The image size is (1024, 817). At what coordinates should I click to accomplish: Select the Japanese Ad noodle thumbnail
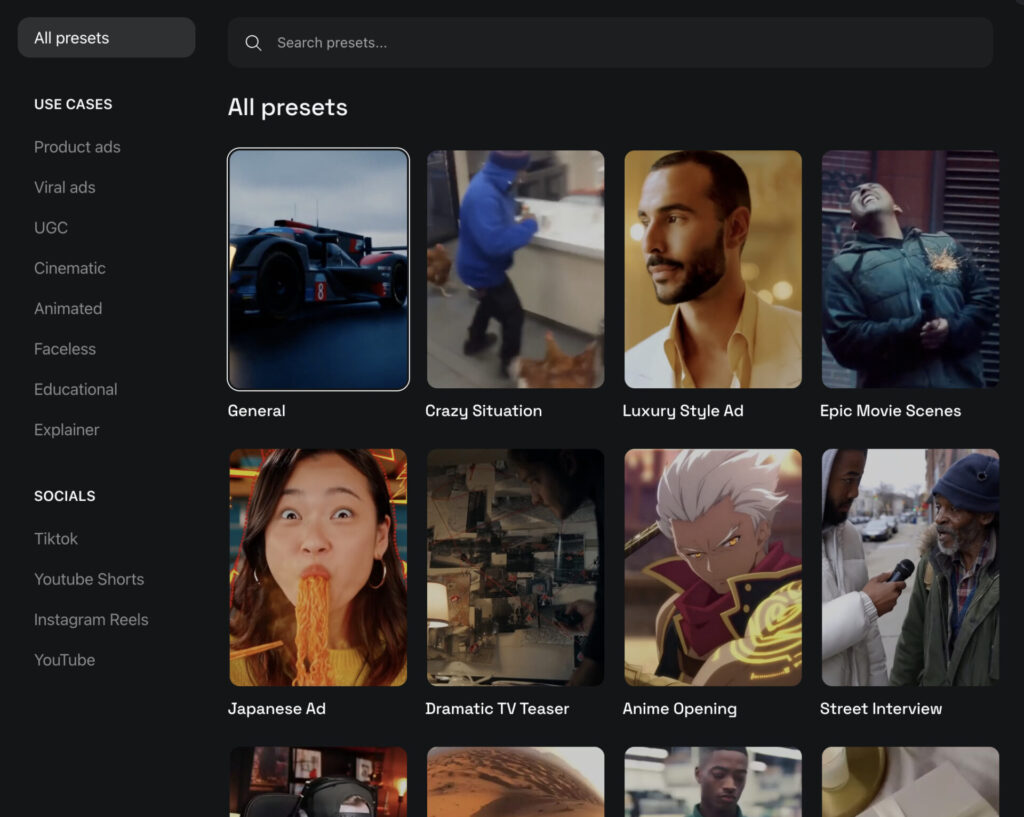[318, 567]
